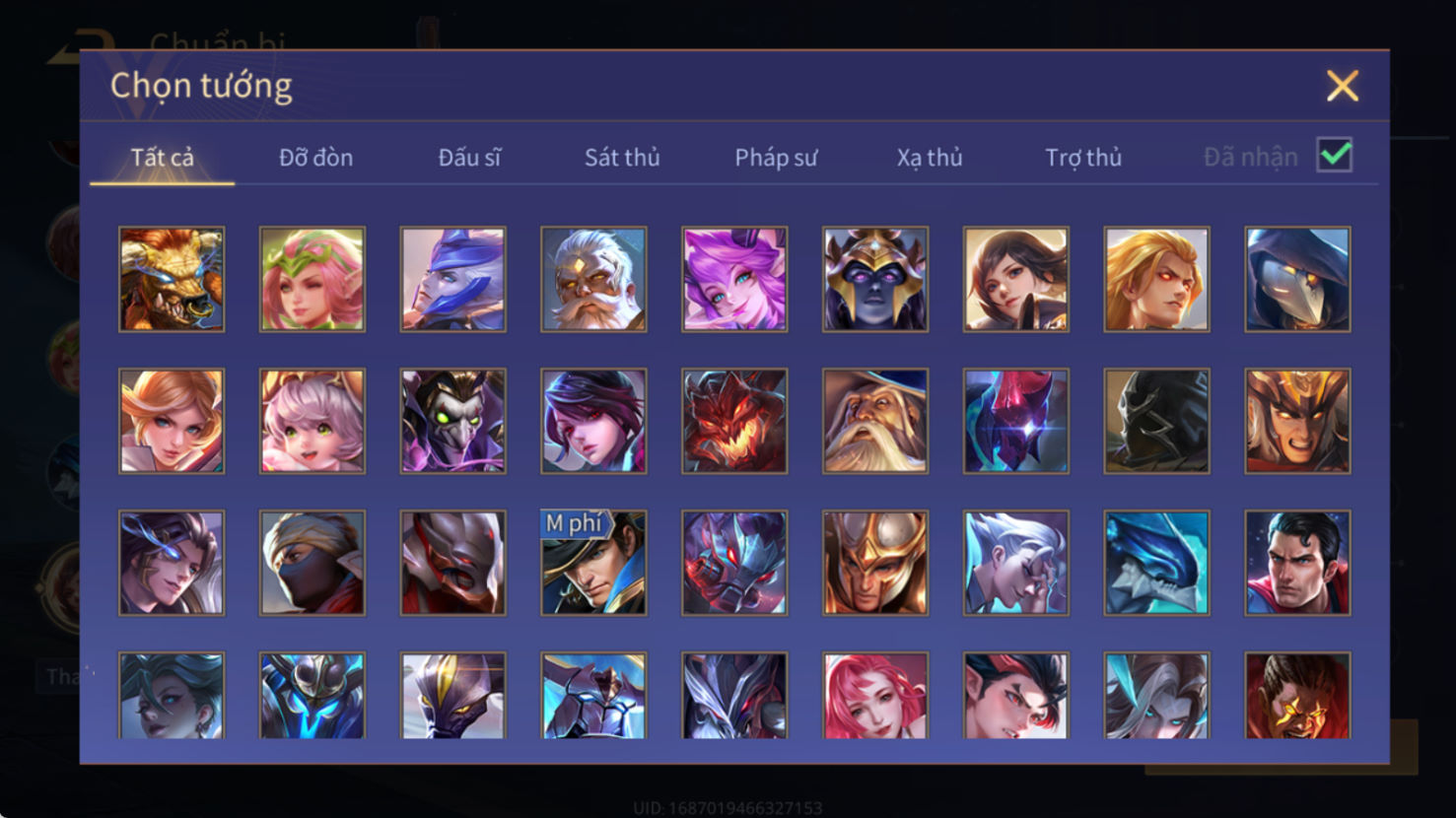Switch to the "Đỡ đòn" tab
The image size is (1456, 818).
click(x=315, y=158)
